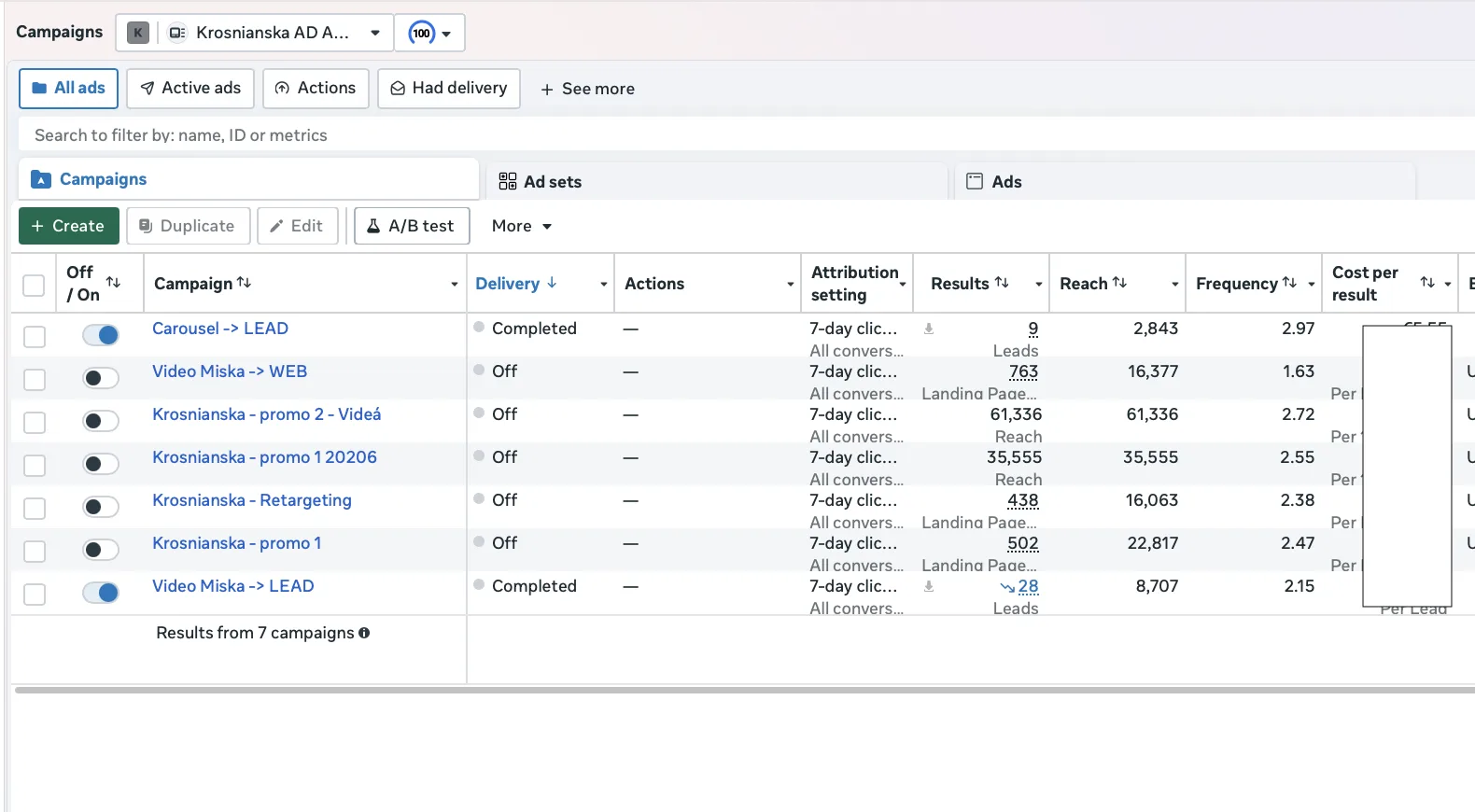This screenshot has height=812, width=1475.
Task: Switch to the Ad sets tab
Action: coord(717,181)
